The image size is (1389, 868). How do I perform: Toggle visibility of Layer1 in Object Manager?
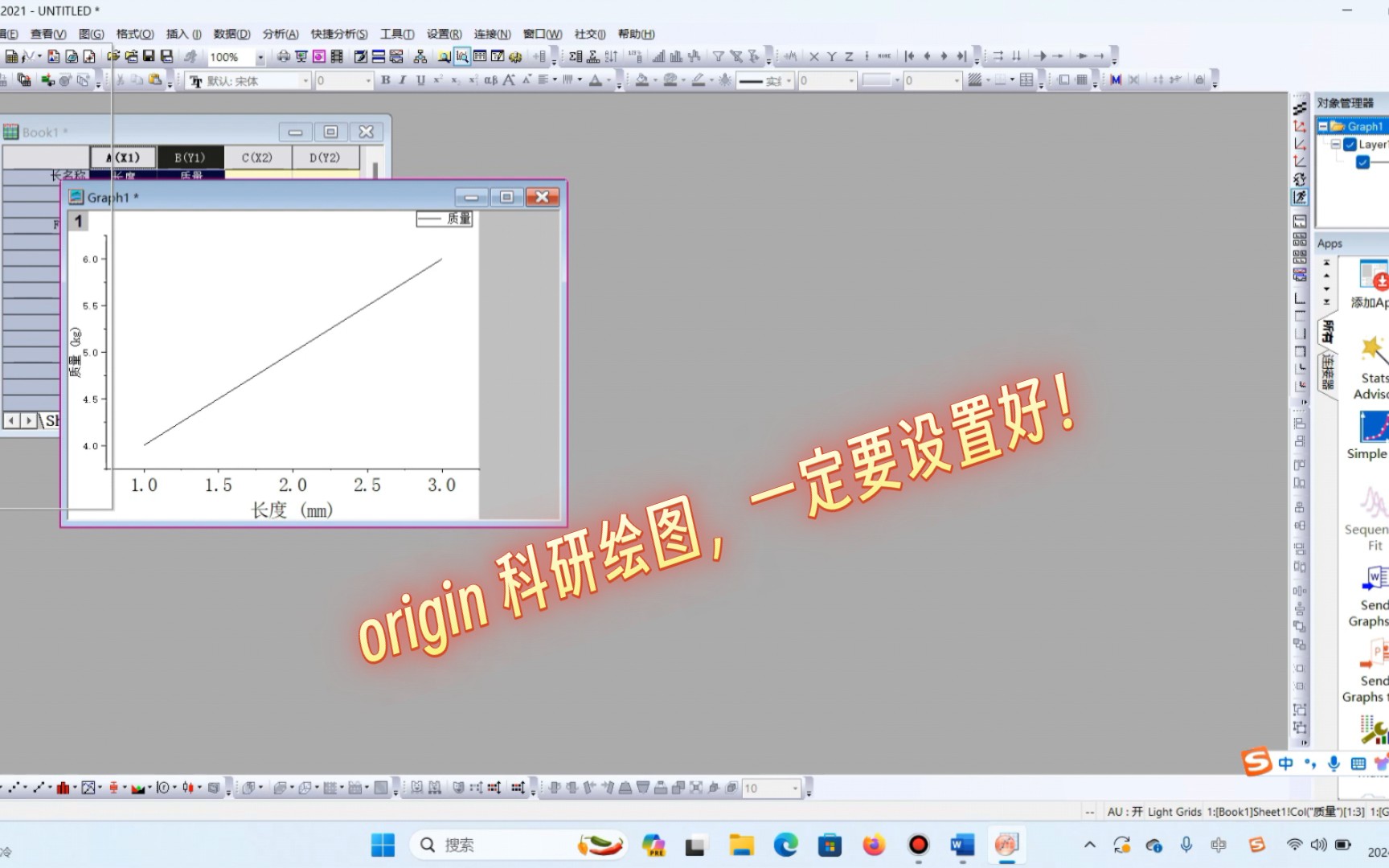tap(1349, 144)
